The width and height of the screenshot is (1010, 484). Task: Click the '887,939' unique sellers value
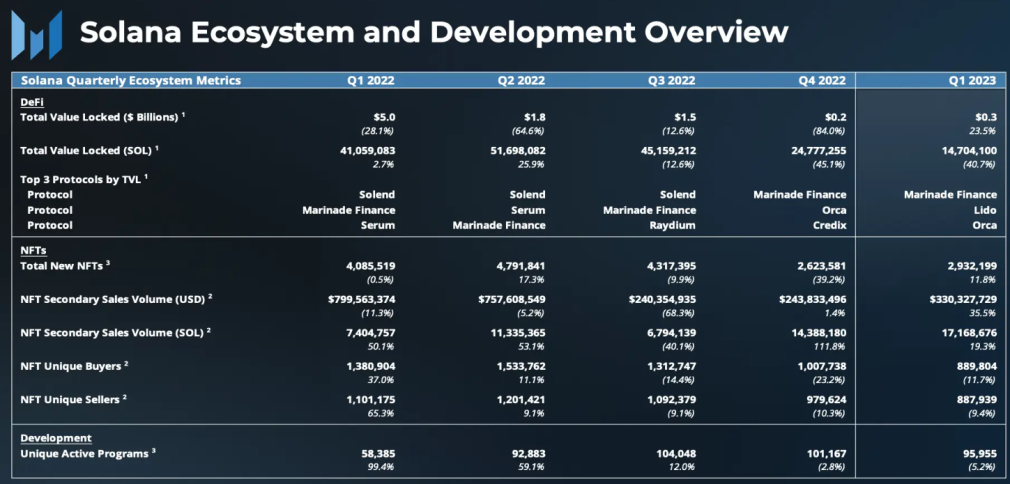point(977,400)
